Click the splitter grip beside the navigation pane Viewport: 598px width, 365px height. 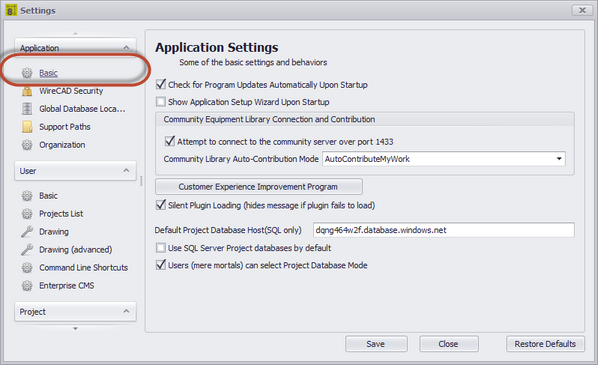141,181
